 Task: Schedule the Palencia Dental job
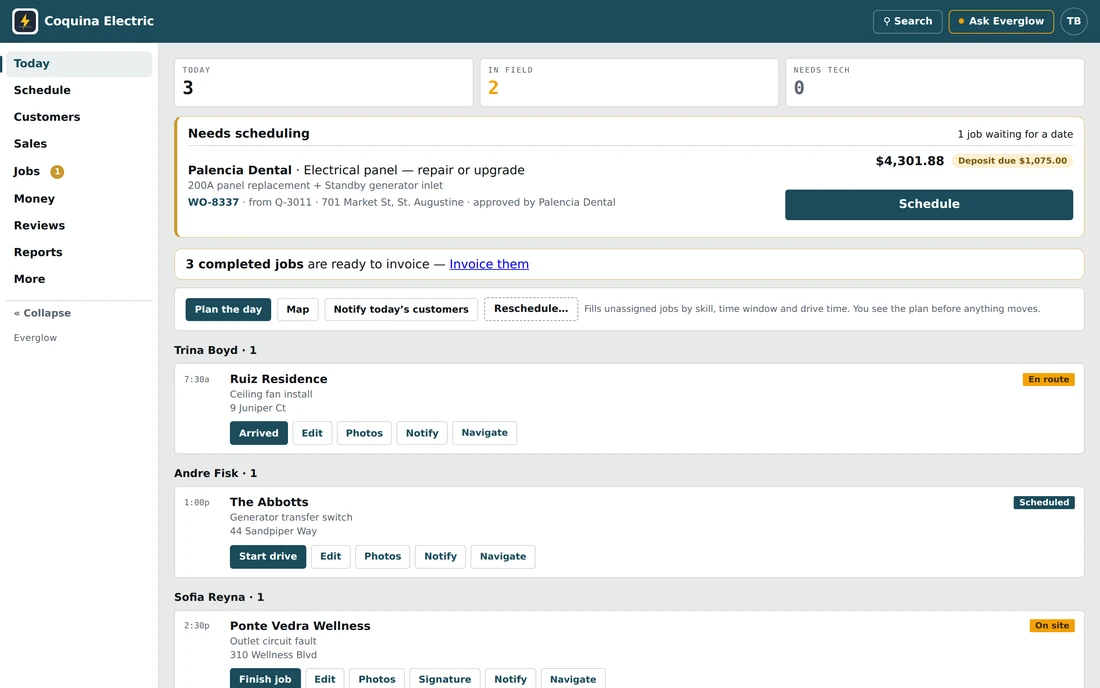[x=929, y=204]
